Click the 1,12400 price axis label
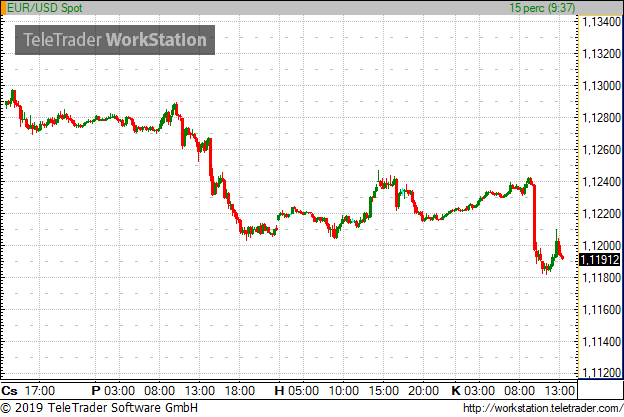 click(601, 181)
